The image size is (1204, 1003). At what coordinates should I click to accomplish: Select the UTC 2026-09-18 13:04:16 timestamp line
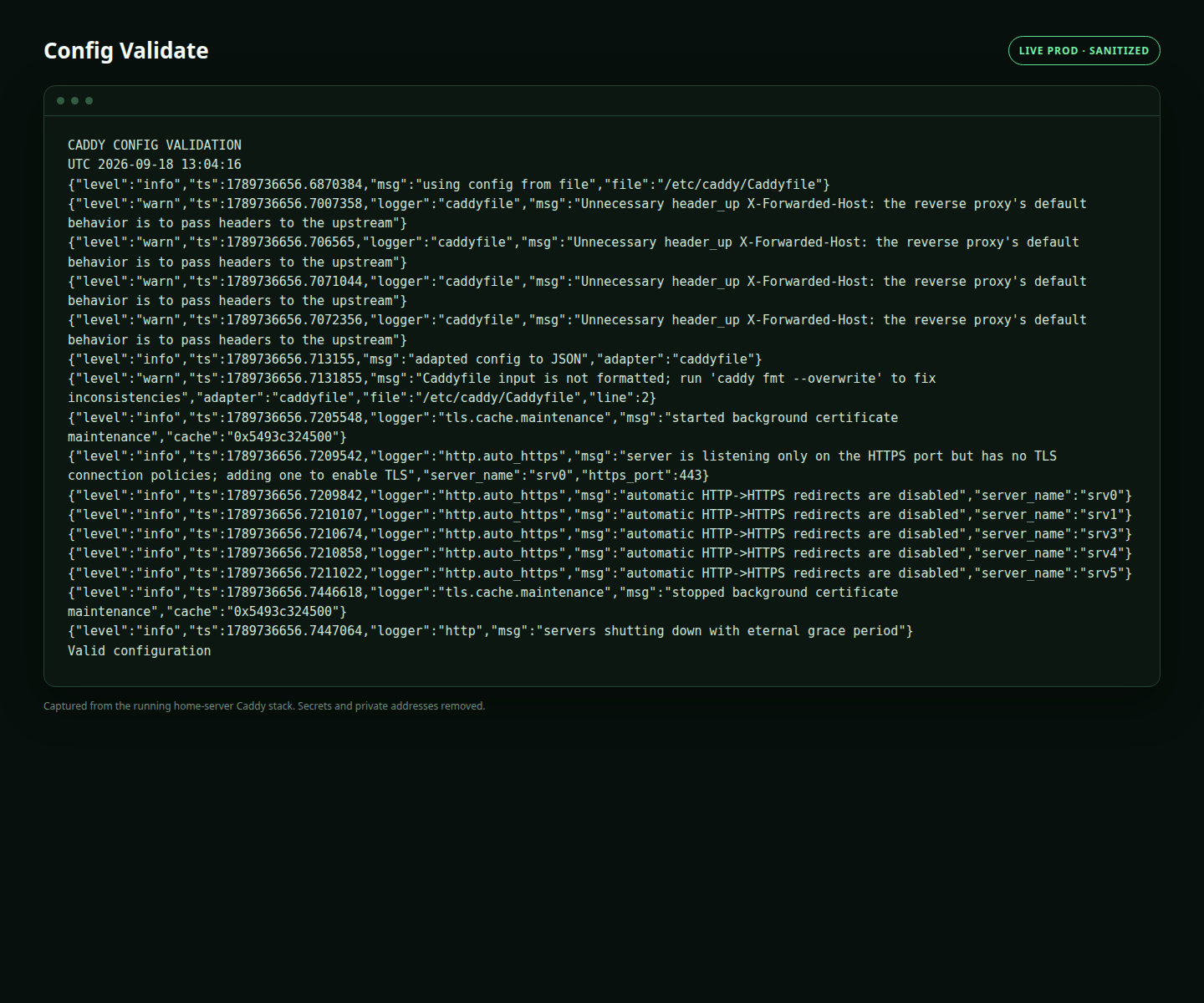[x=155, y=165]
